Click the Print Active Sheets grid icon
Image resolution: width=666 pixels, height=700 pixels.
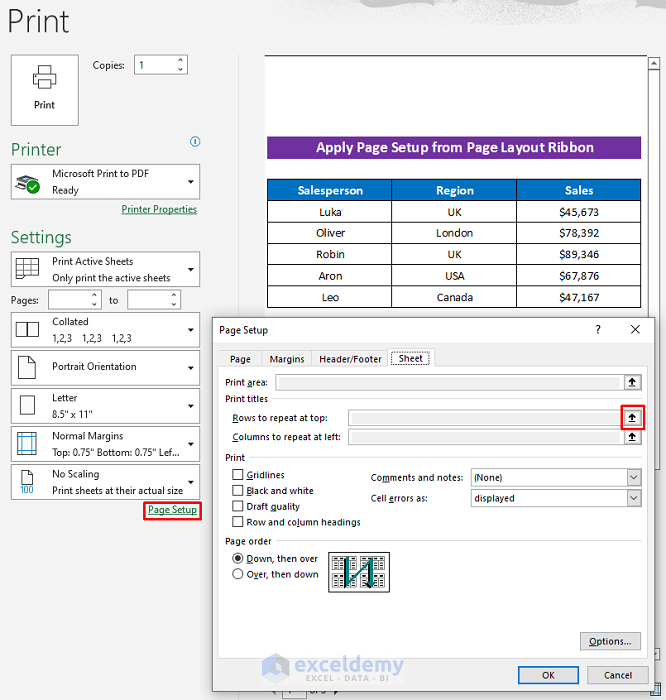point(27,268)
